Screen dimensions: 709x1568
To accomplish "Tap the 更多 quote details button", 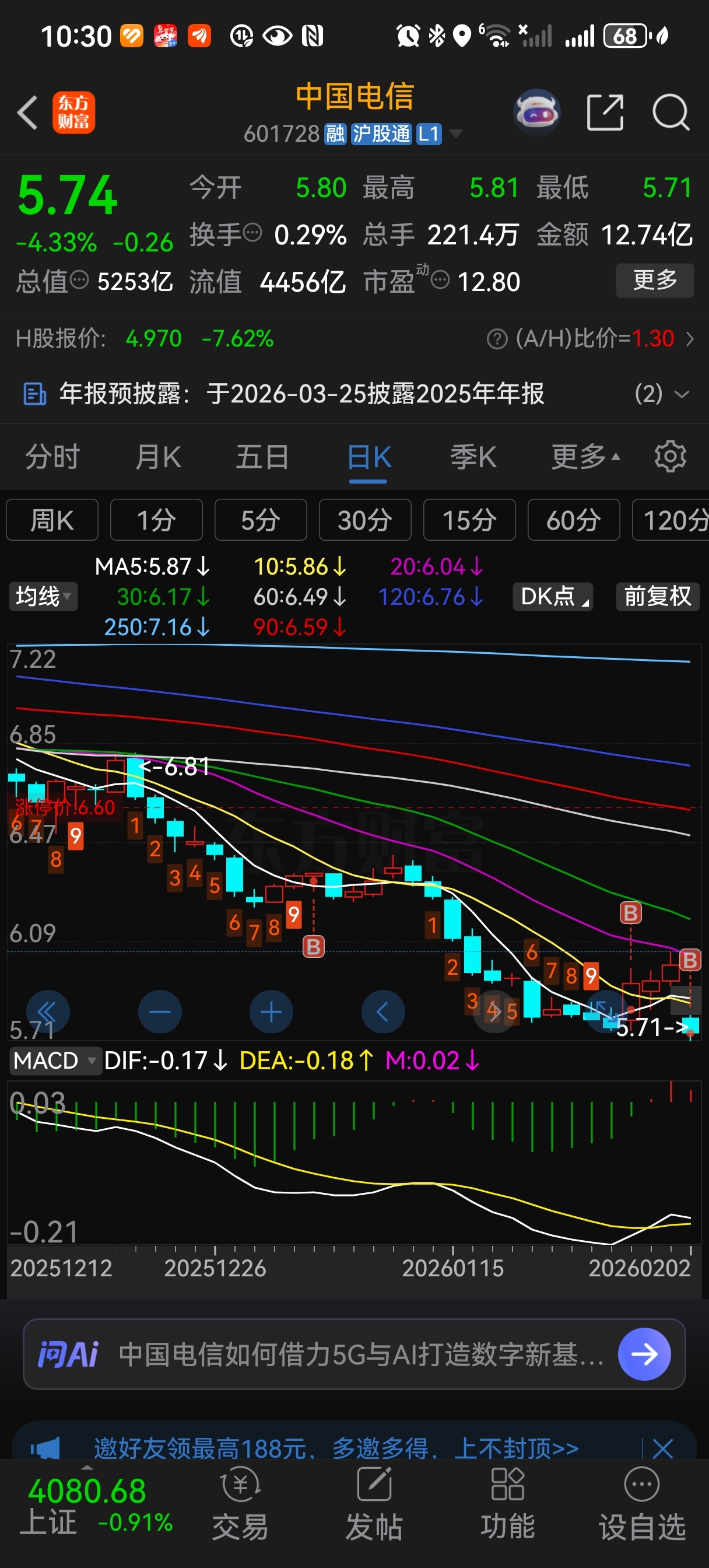I will coord(655,280).
